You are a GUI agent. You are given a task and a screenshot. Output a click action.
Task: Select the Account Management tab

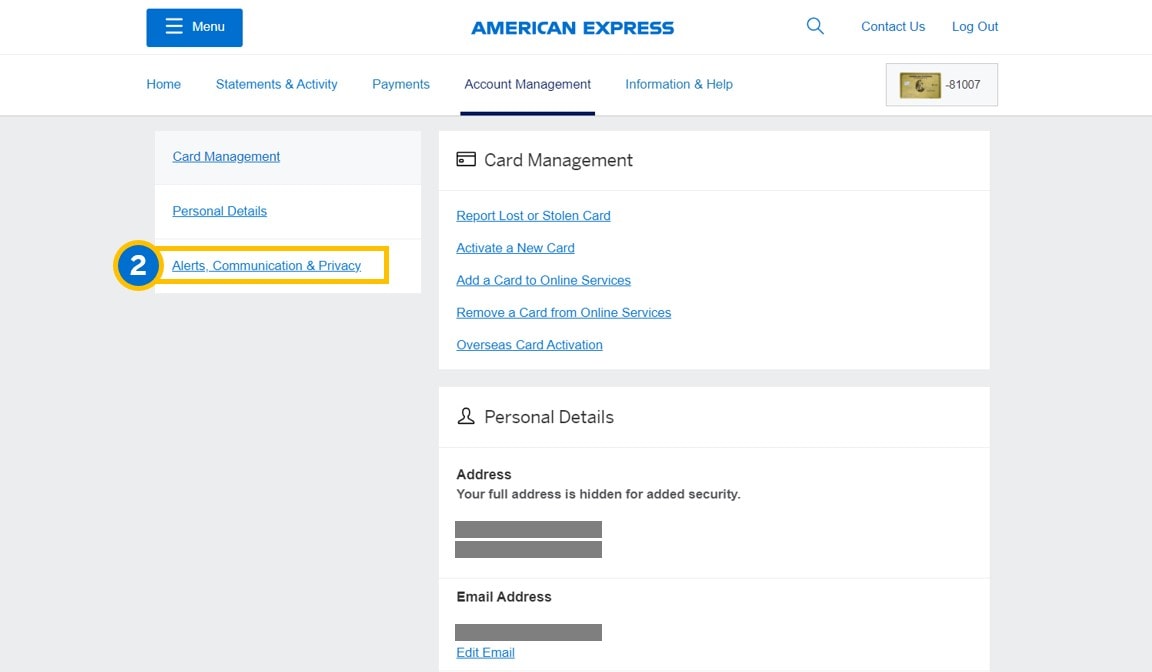point(527,84)
